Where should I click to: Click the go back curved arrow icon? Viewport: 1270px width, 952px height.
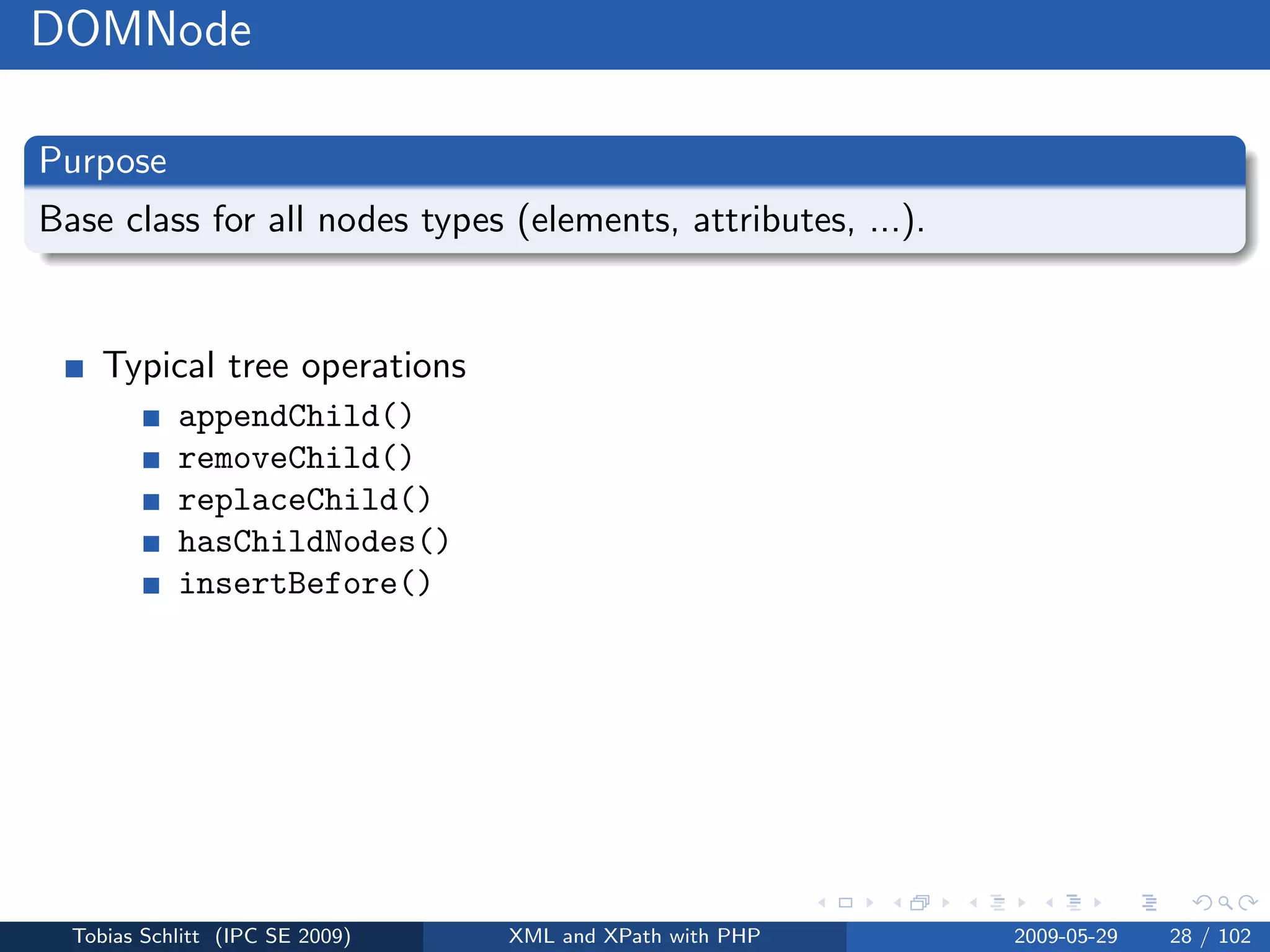pos(1202,903)
